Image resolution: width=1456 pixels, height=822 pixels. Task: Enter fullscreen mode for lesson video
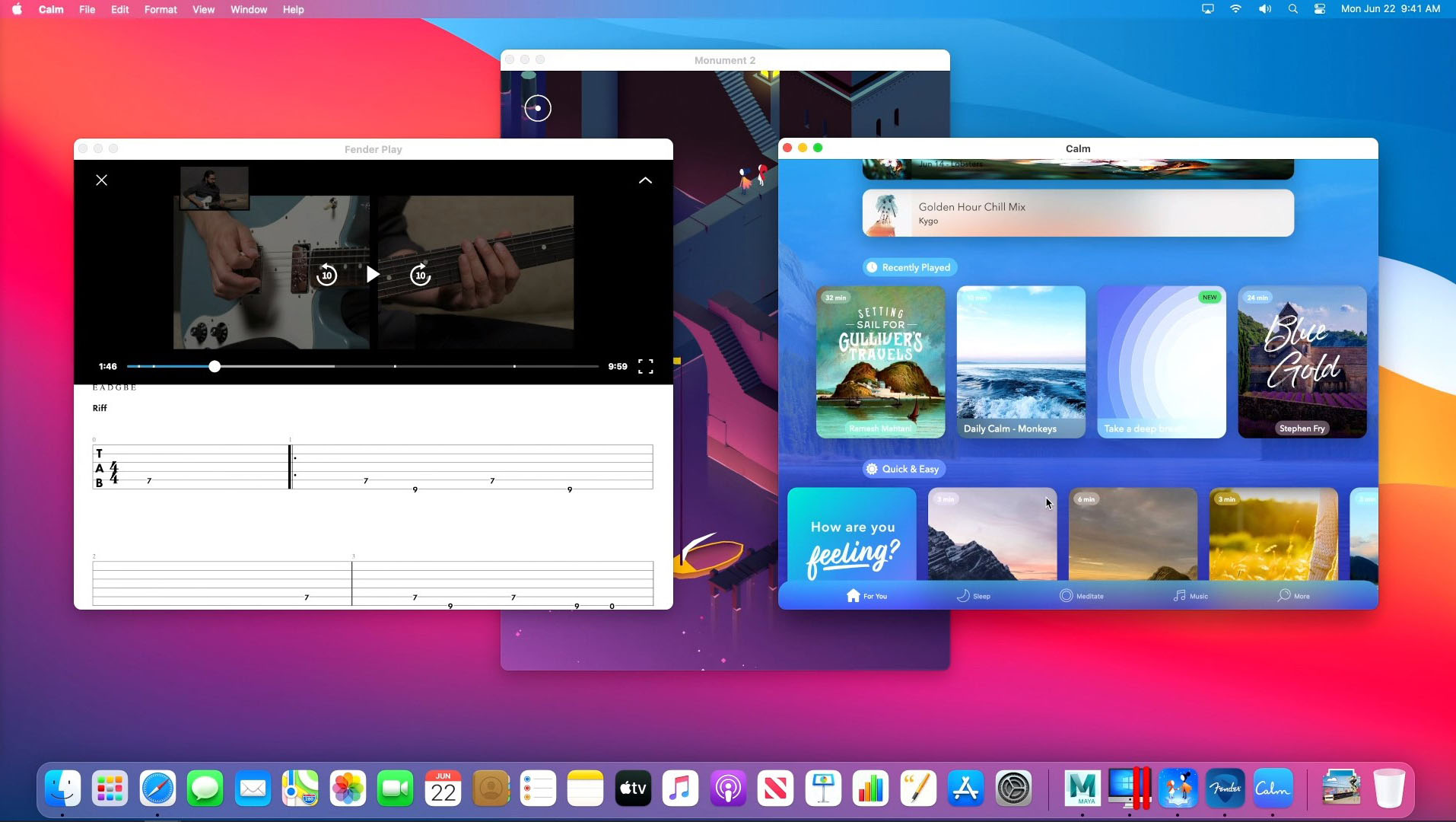pyautogui.click(x=645, y=367)
